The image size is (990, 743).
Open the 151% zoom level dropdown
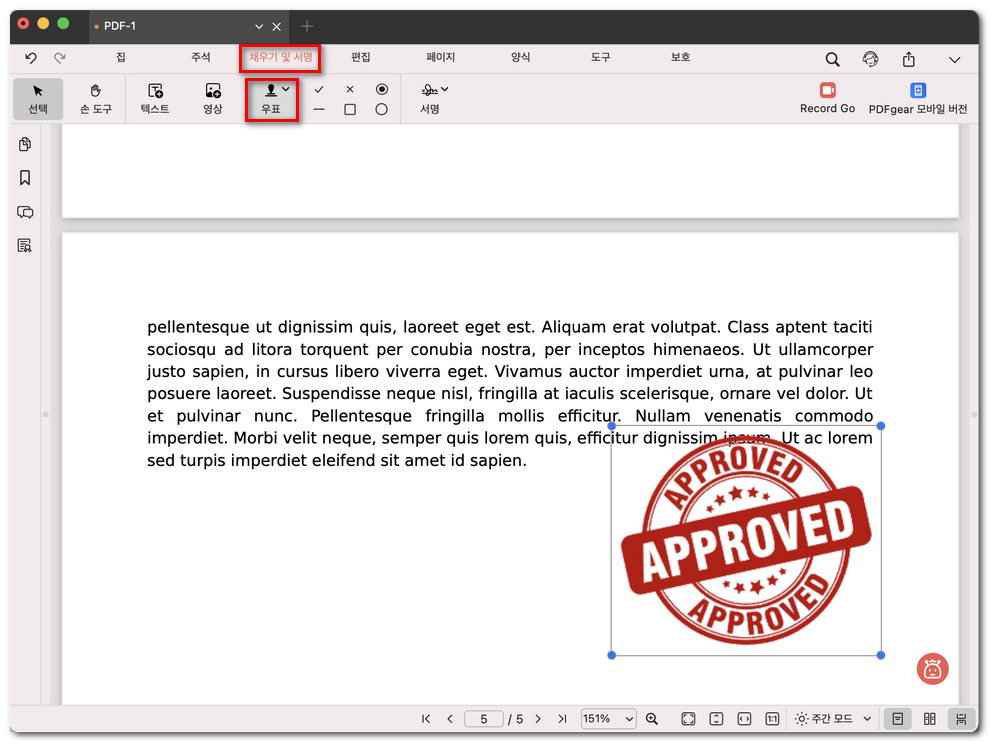tap(608, 719)
